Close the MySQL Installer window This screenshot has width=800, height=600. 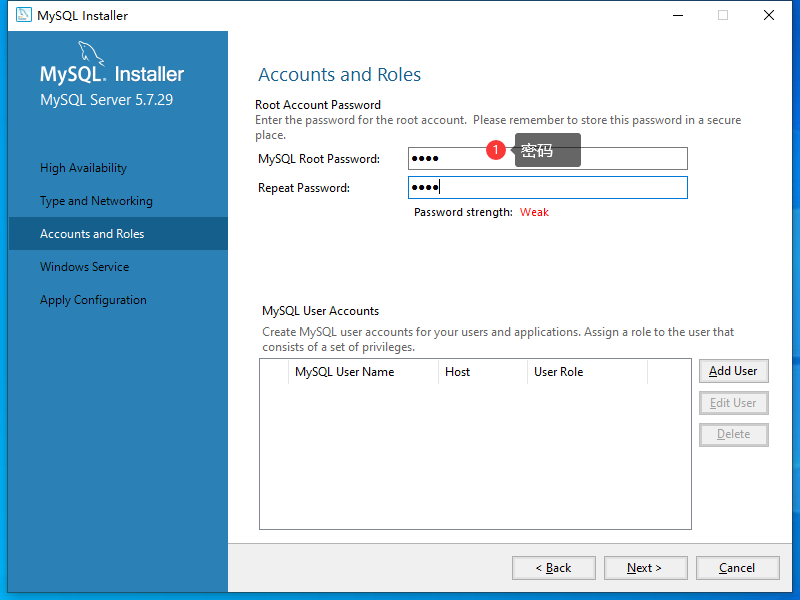[769, 15]
